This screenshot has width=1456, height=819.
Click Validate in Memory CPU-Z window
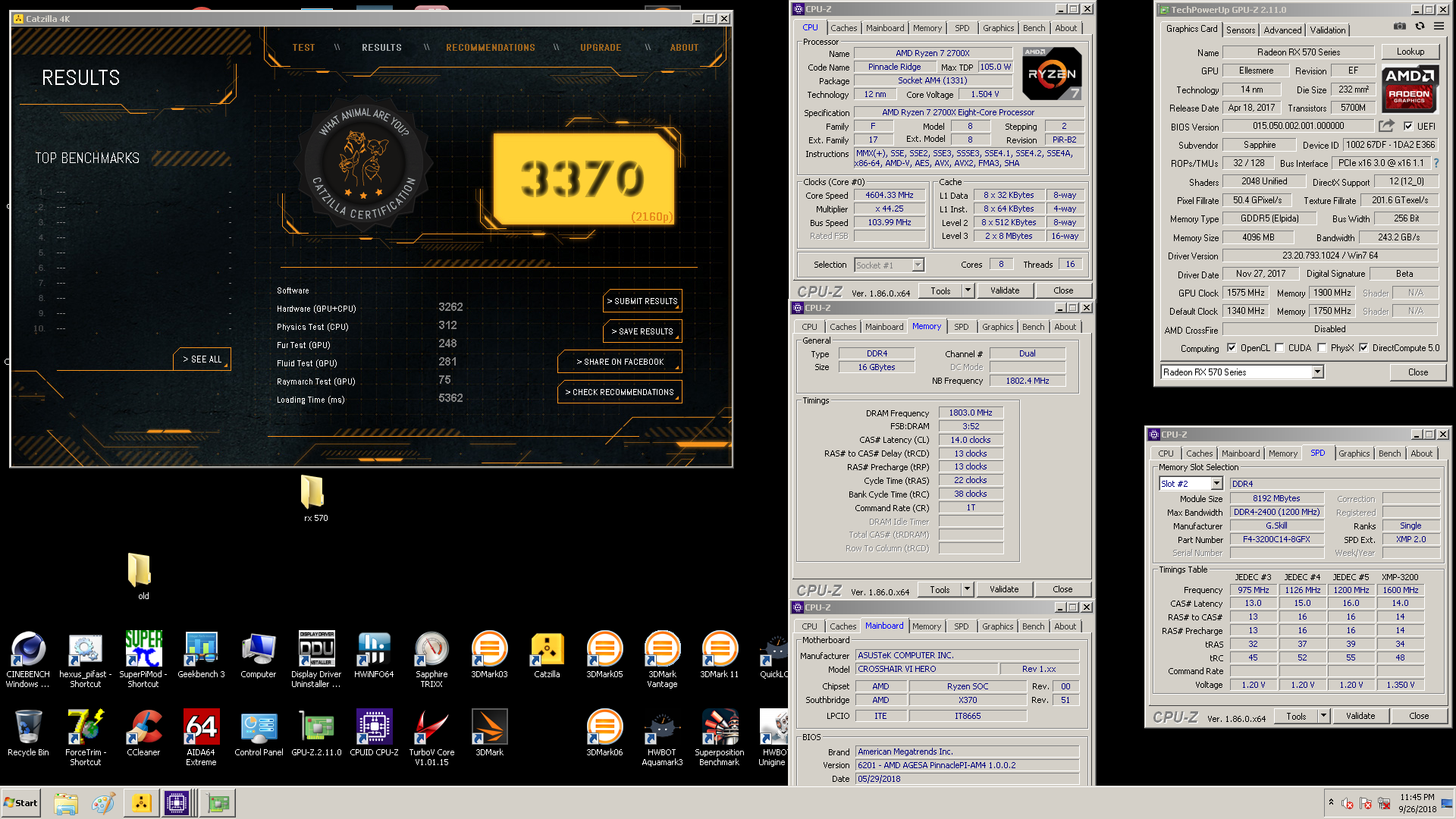(x=1004, y=589)
